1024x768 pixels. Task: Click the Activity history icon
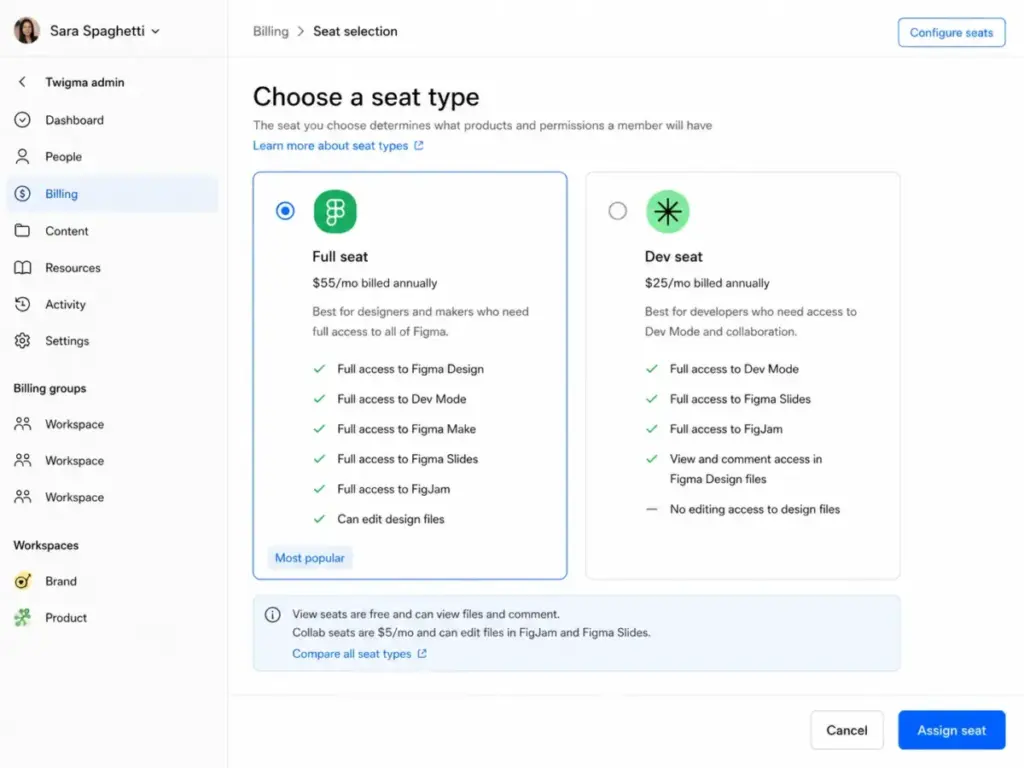pyautogui.click(x=22, y=304)
